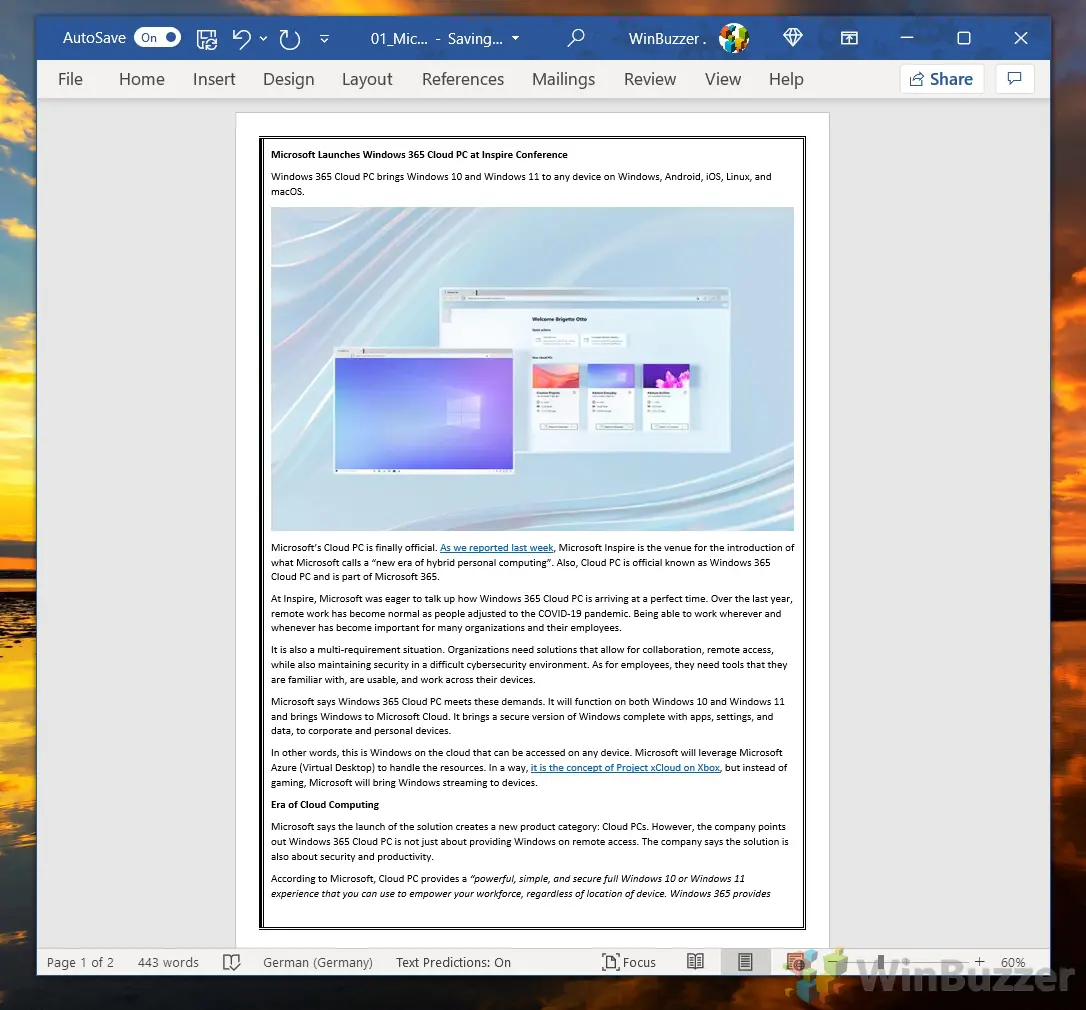Select Web Layout view in status bar
This screenshot has width=1086, height=1010.
point(796,962)
